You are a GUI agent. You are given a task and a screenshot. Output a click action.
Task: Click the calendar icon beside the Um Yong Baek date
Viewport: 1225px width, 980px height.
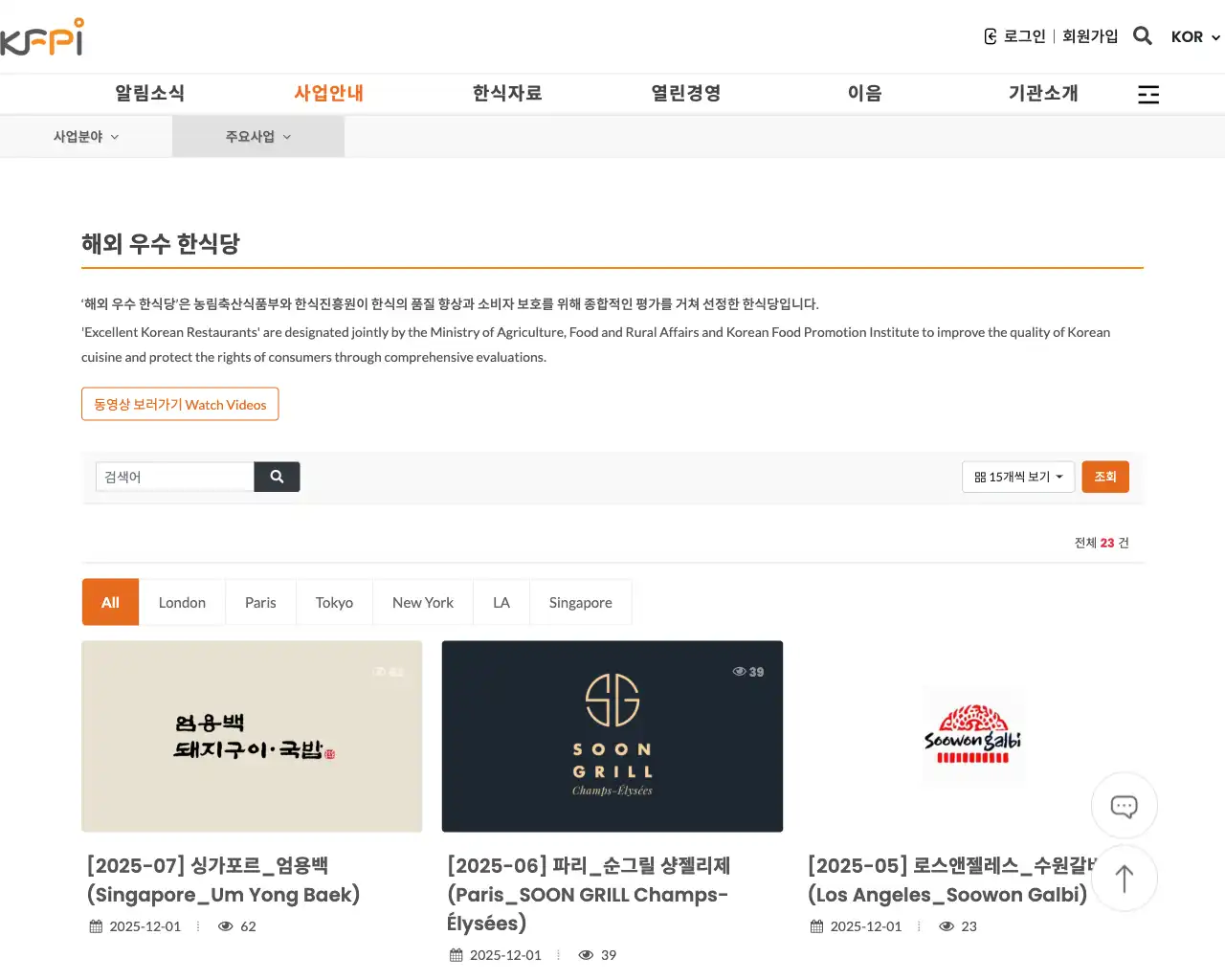pos(95,925)
